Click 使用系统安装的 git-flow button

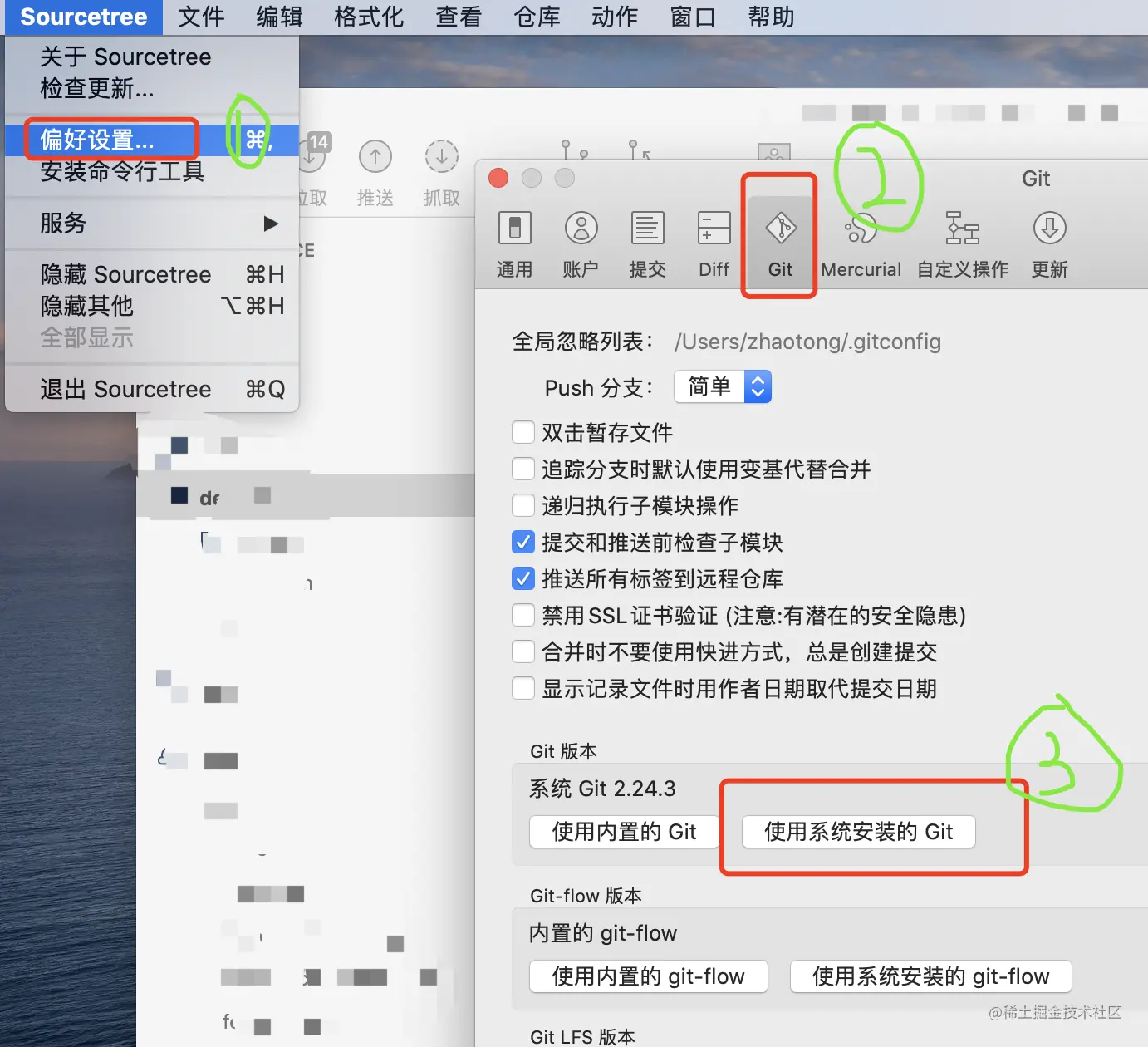point(930,976)
